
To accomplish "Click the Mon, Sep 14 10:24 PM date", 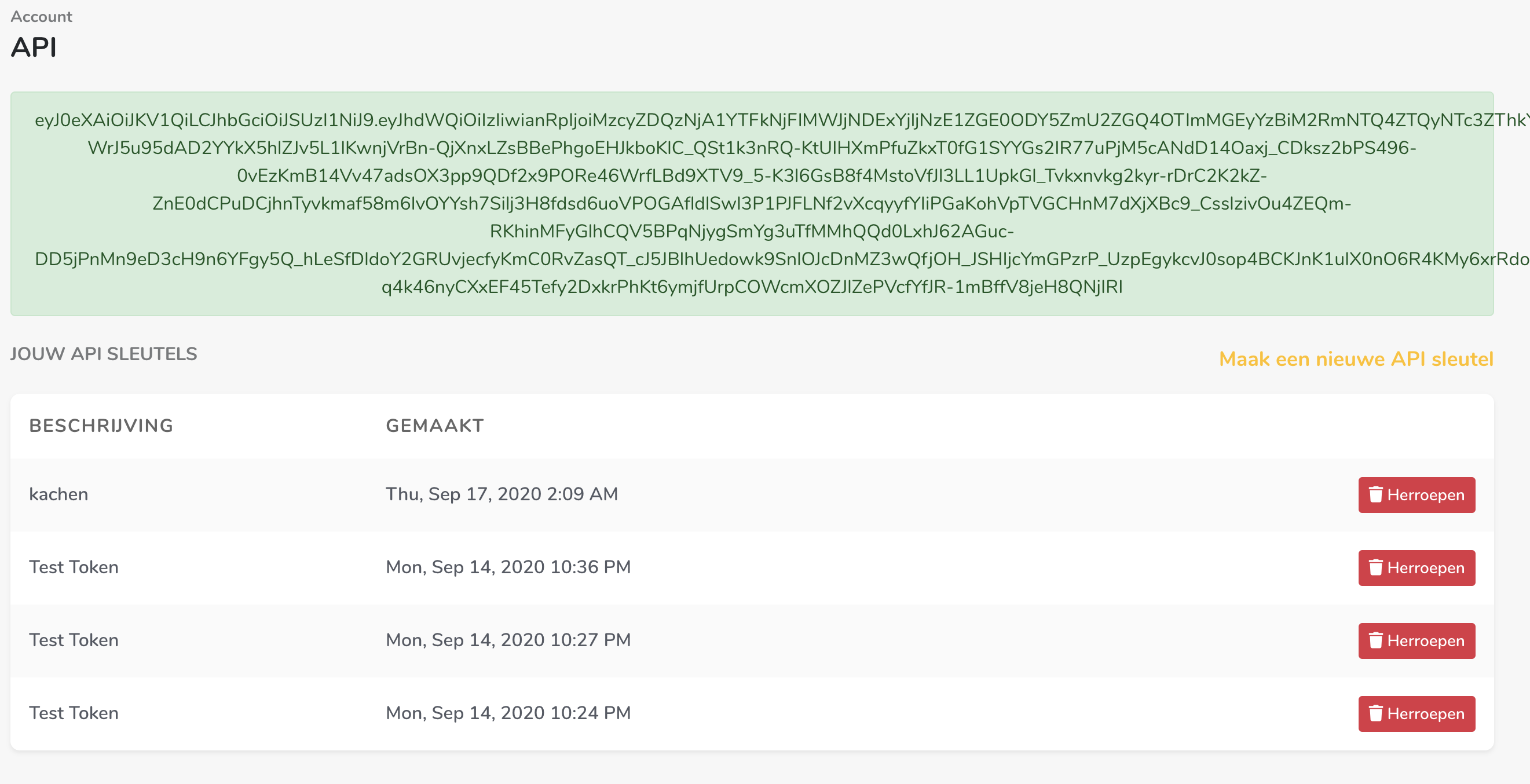I will [508, 713].
